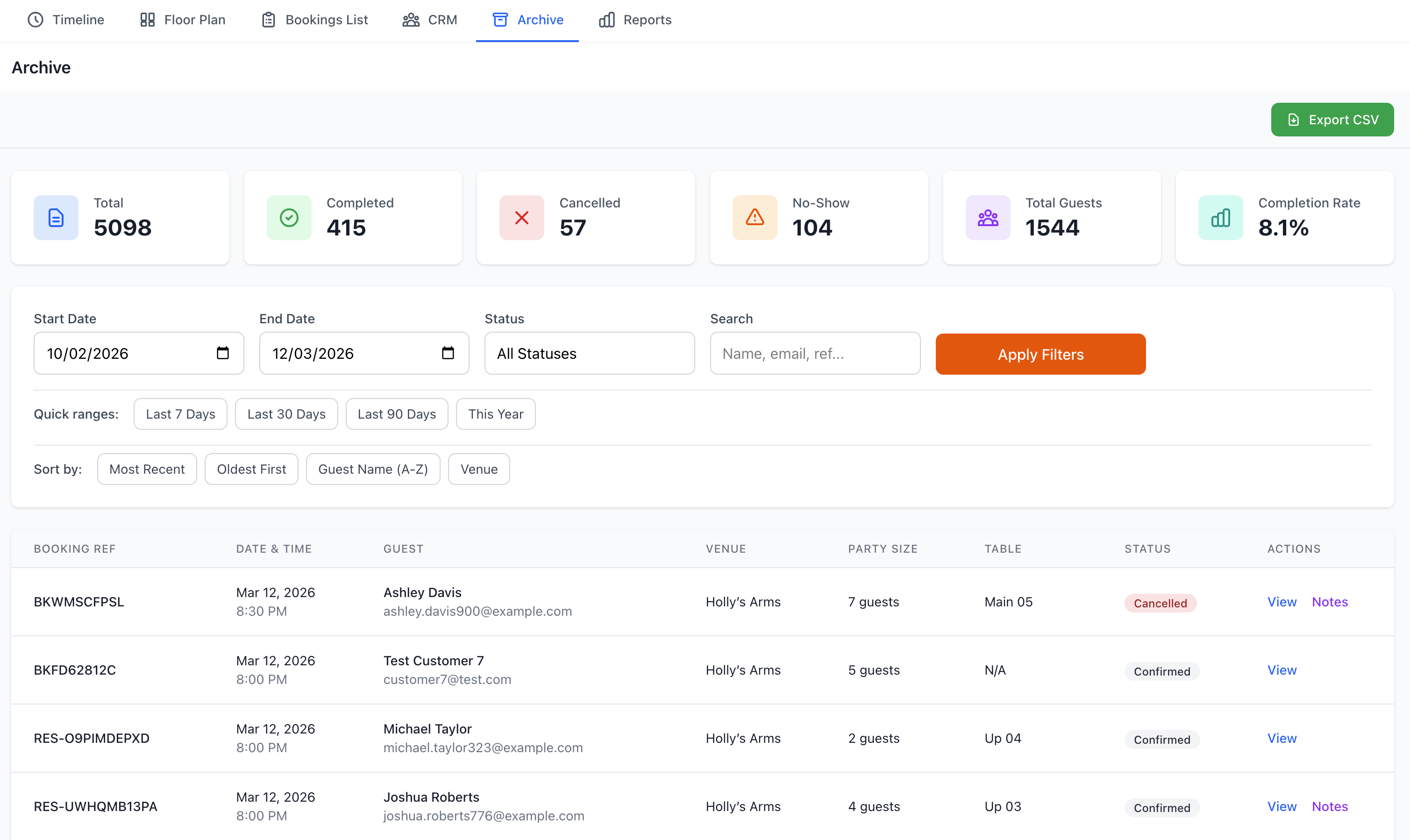Sort bookings by Most Recent

147,469
